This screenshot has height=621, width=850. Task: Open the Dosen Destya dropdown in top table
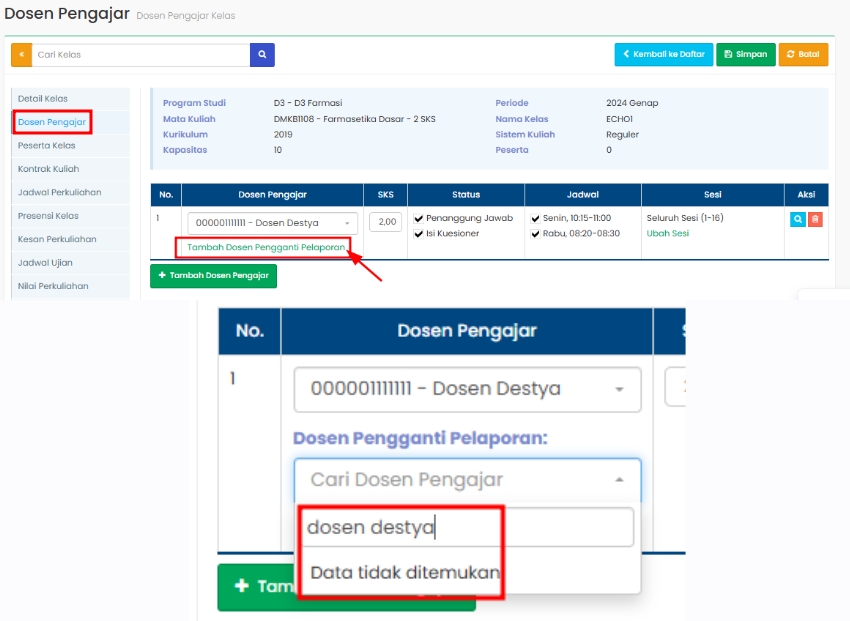point(271,223)
